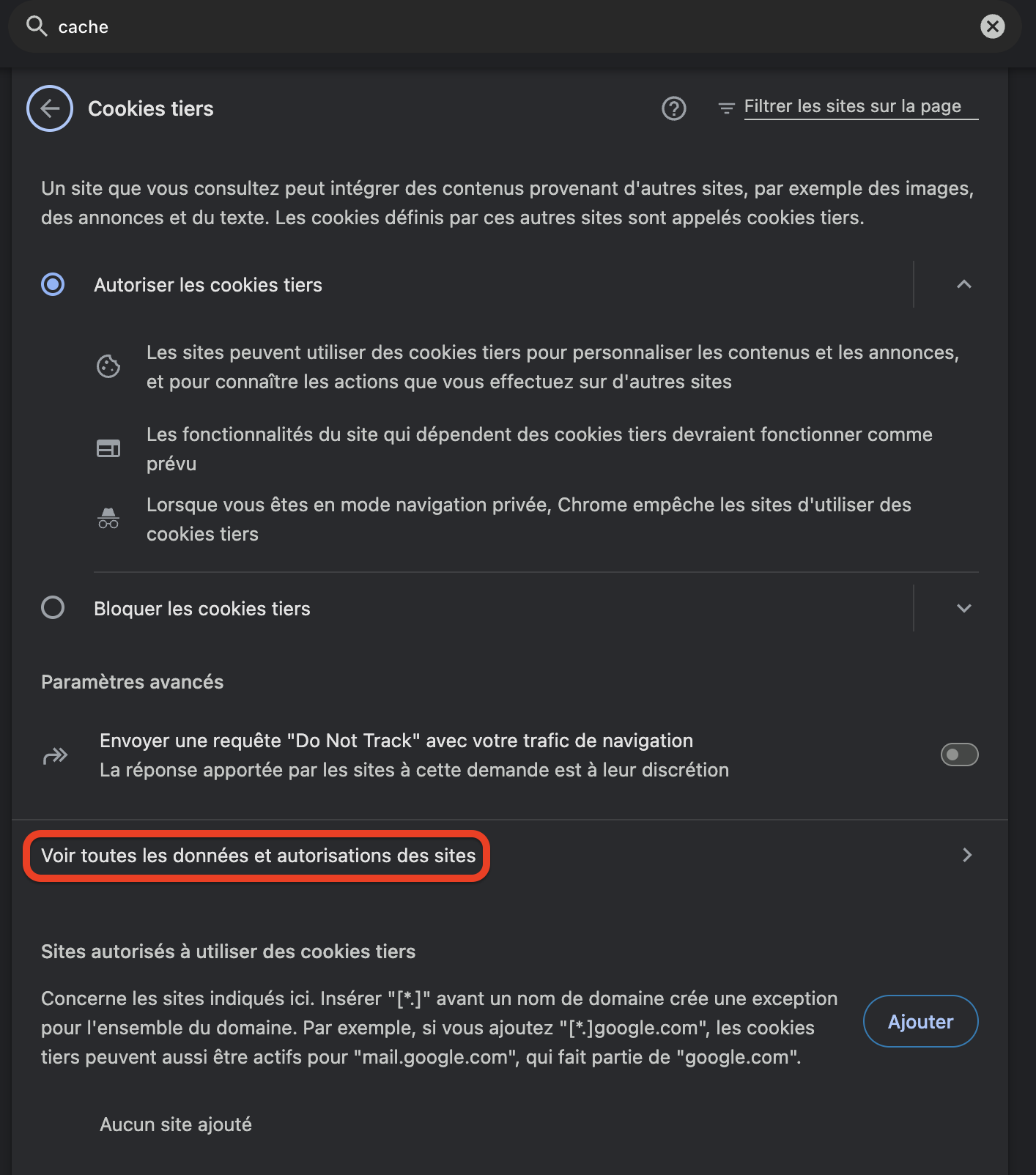Image resolution: width=1036 pixels, height=1175 pixels.
Task: Click the back arrow beside Cookies tiers
Action: click(50, 108)
